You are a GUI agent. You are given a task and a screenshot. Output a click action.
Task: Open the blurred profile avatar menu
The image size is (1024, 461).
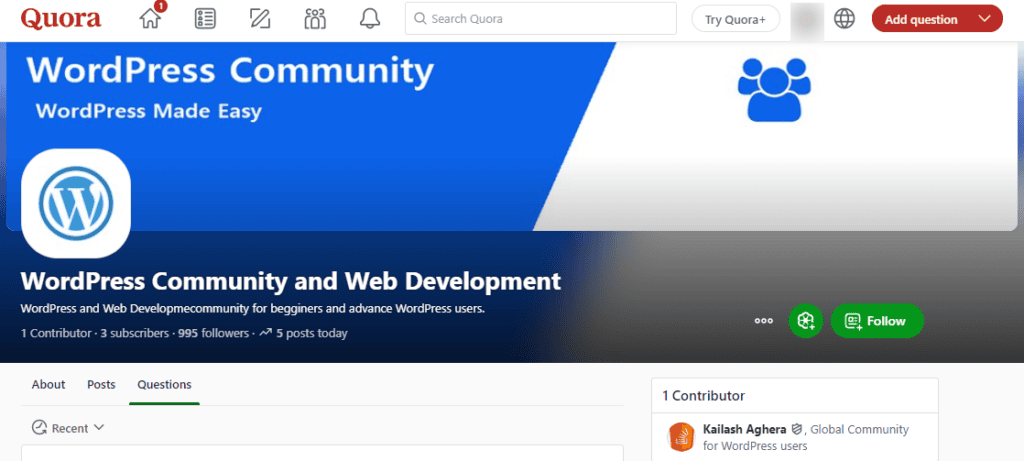pyautogui.click(x=806, y=19)
